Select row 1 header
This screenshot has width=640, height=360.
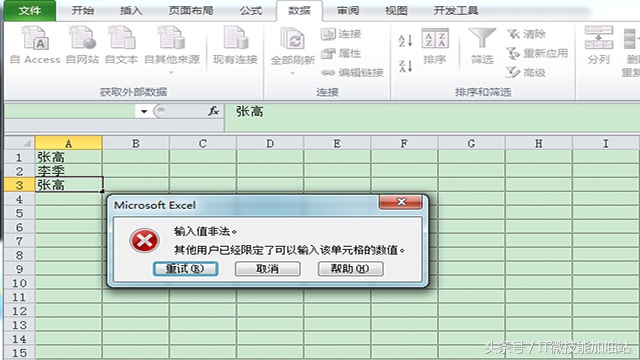(19, 157)
